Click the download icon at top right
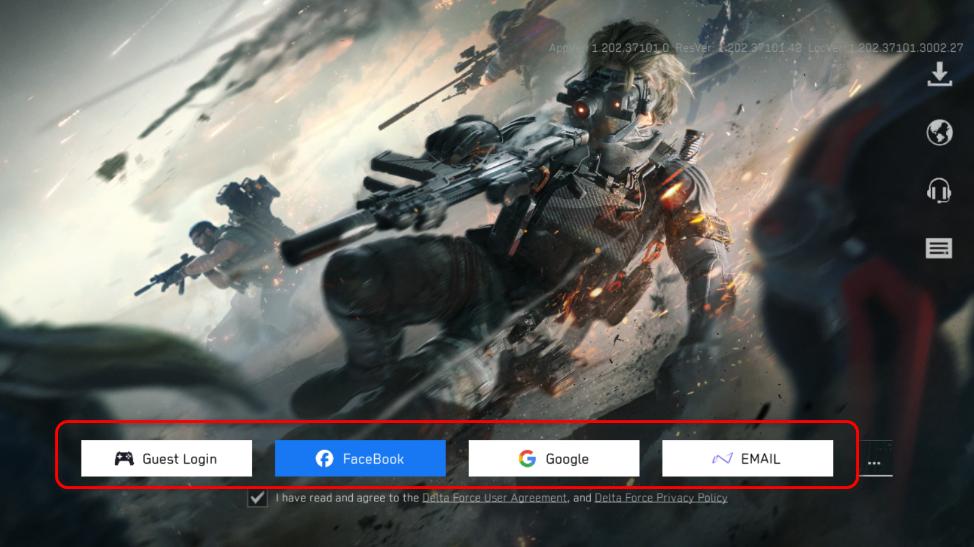The width and height of the screenshot is (974, 547). (x=939, y=75)
